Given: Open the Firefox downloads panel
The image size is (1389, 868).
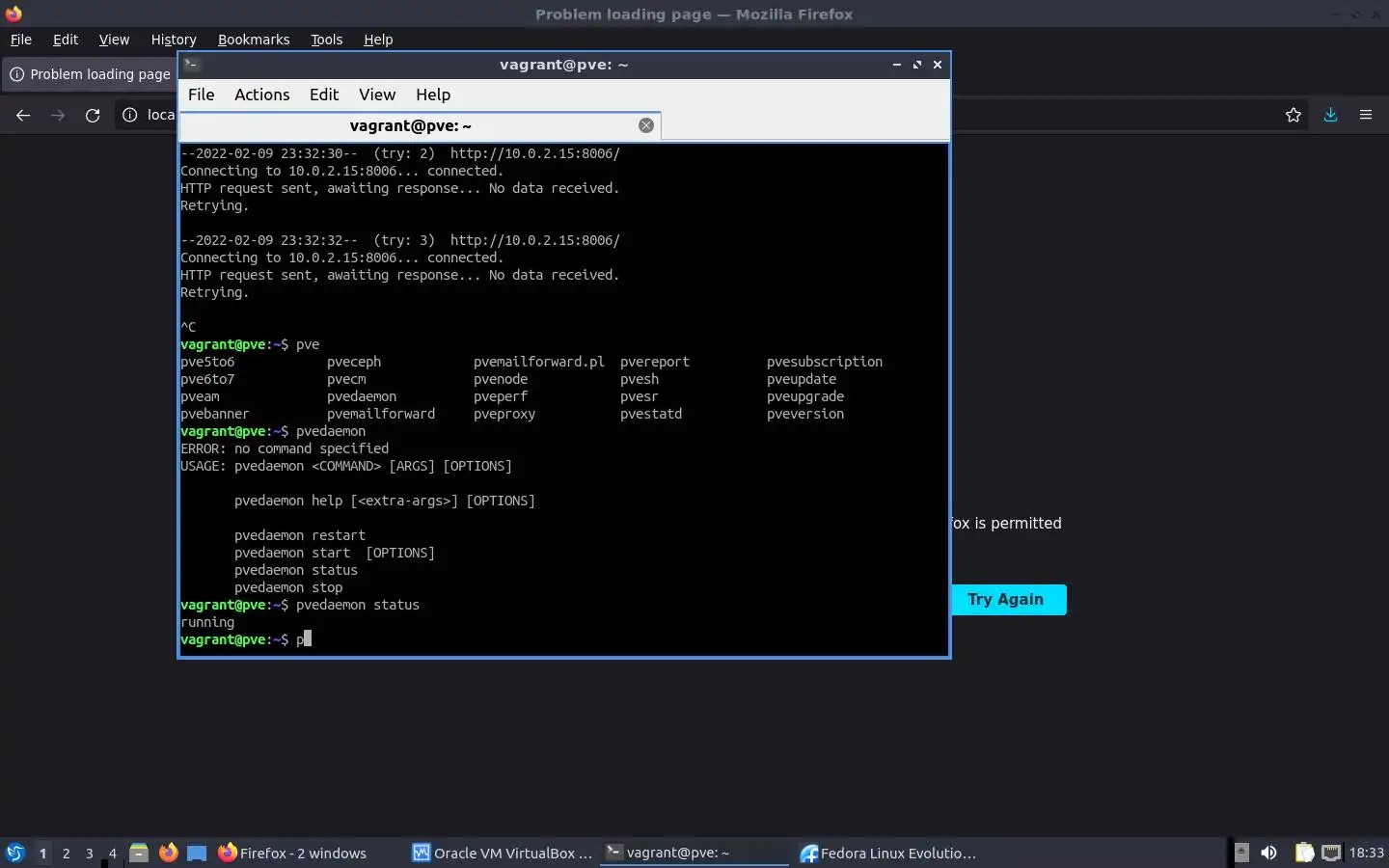Looking at the screenshot, I should pyautogui.click(x=1330, y=115).
